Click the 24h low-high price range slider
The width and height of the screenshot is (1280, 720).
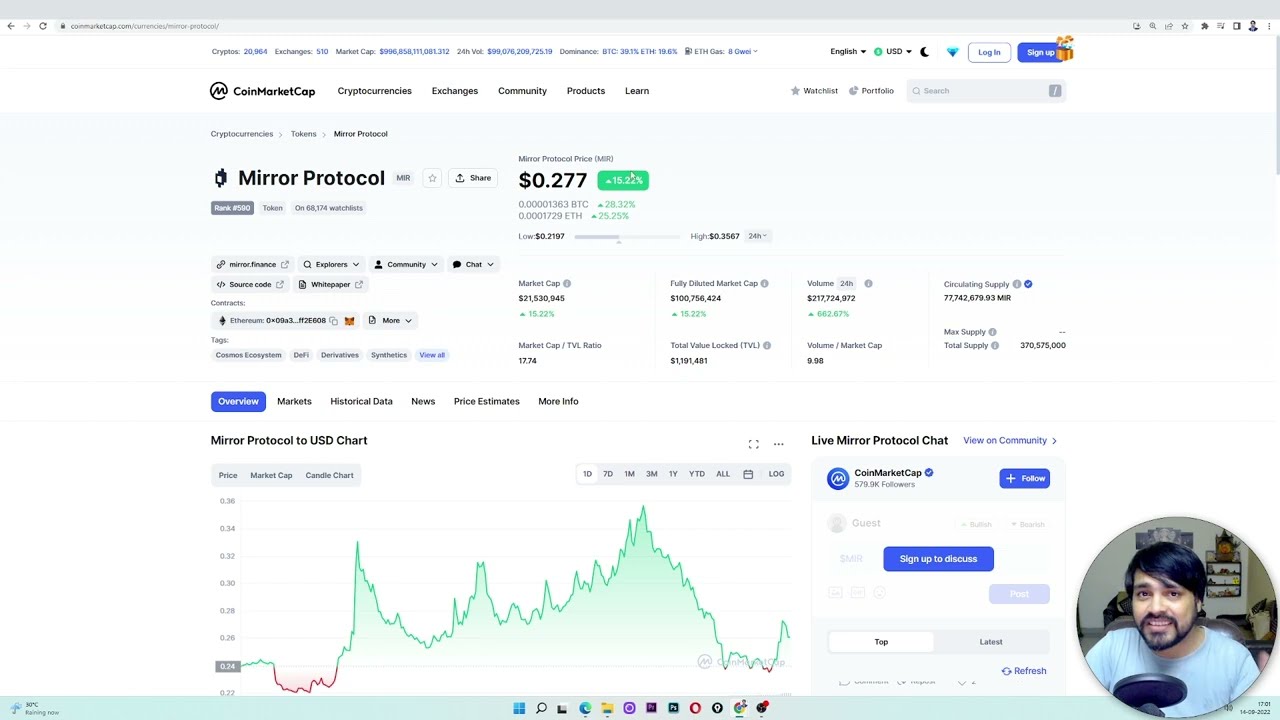click(627, 237)
